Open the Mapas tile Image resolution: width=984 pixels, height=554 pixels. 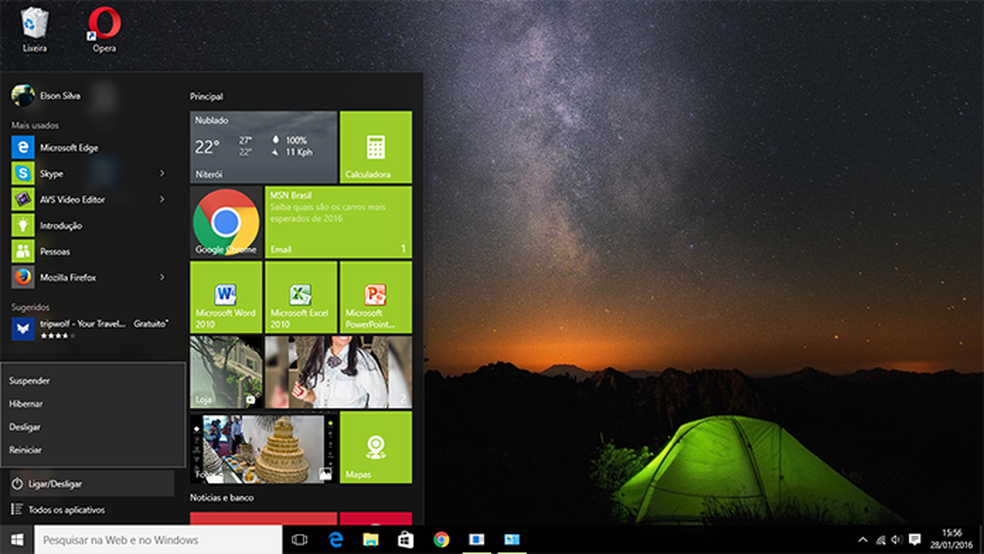[376, 447]
